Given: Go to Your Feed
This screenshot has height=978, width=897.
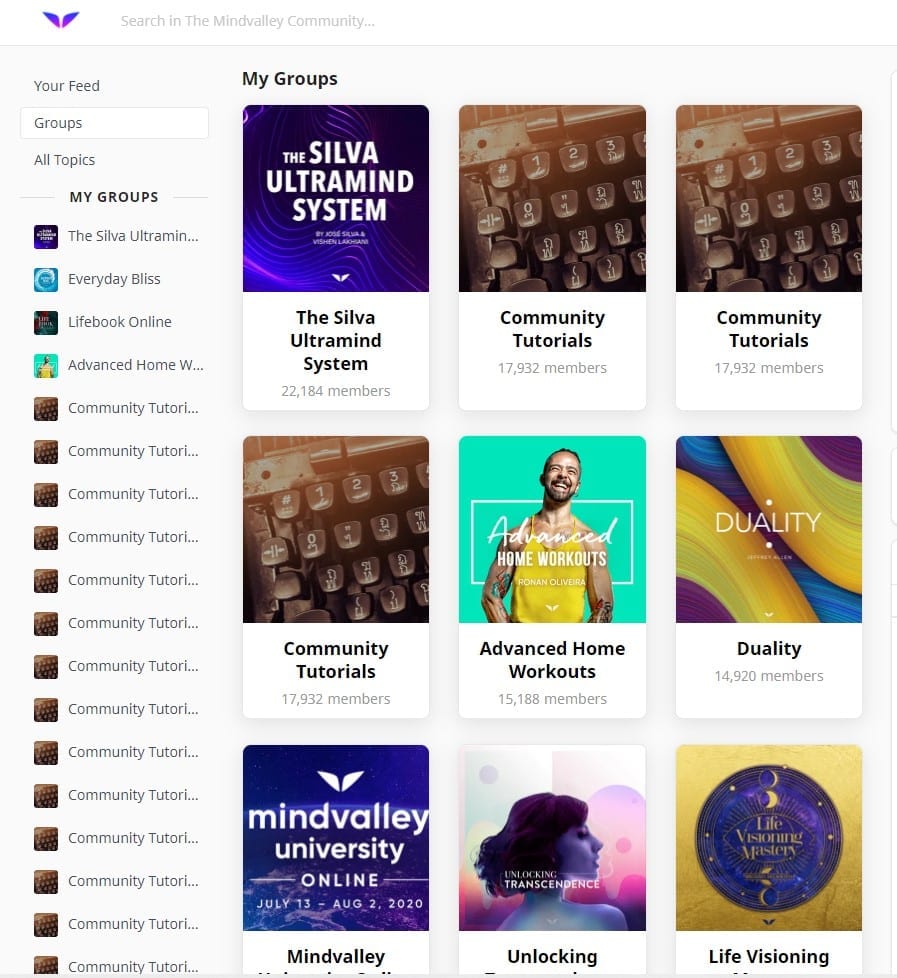Looking at the screenshot, I should coord(67,85).
